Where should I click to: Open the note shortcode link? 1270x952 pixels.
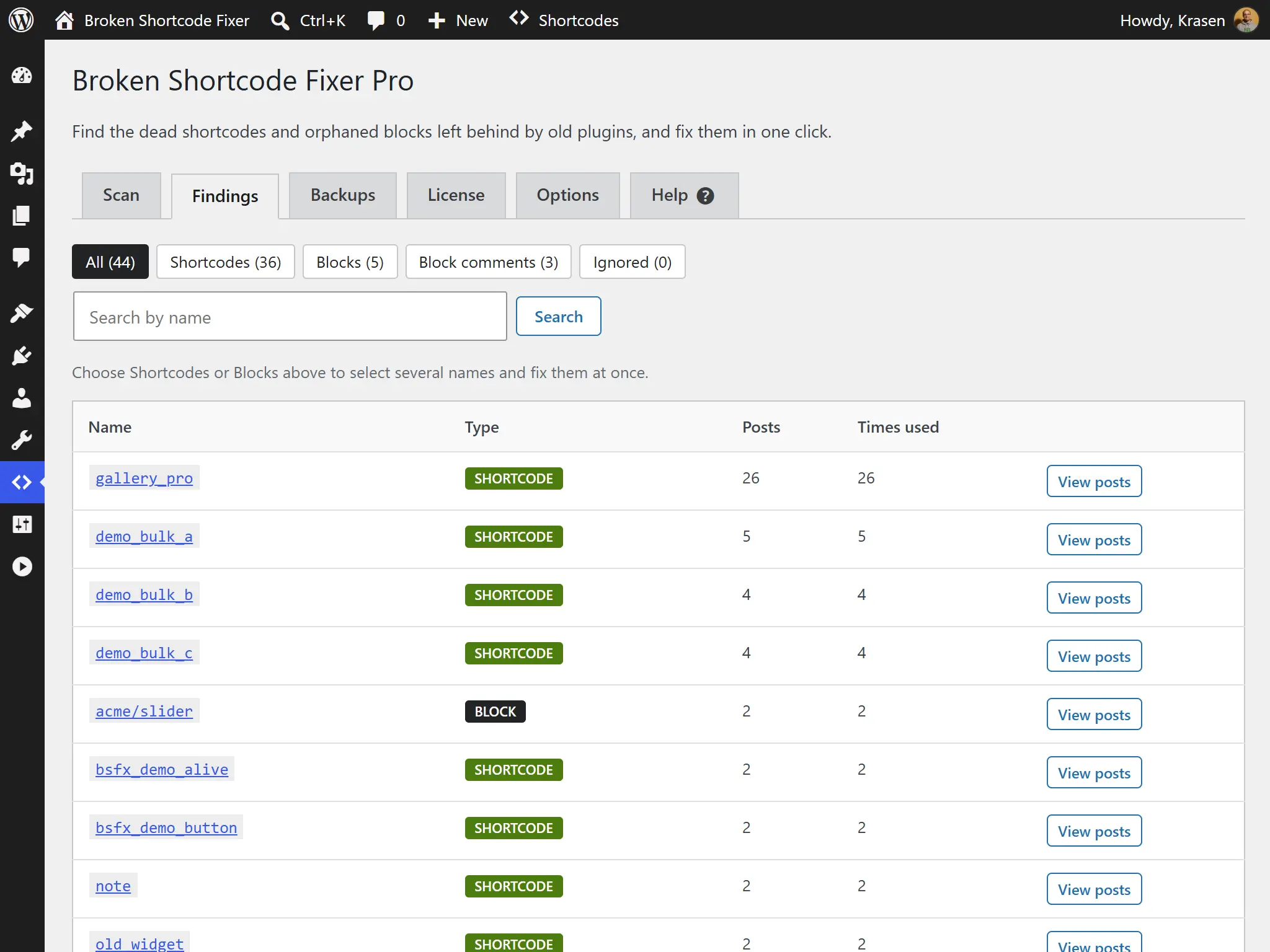click(x=113, y=886)
